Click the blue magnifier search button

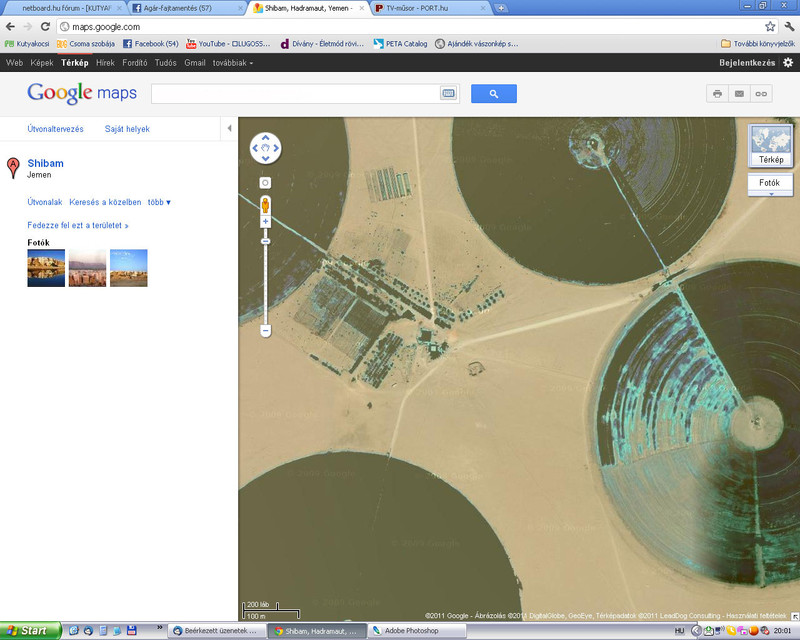click(x=493, y=94)
